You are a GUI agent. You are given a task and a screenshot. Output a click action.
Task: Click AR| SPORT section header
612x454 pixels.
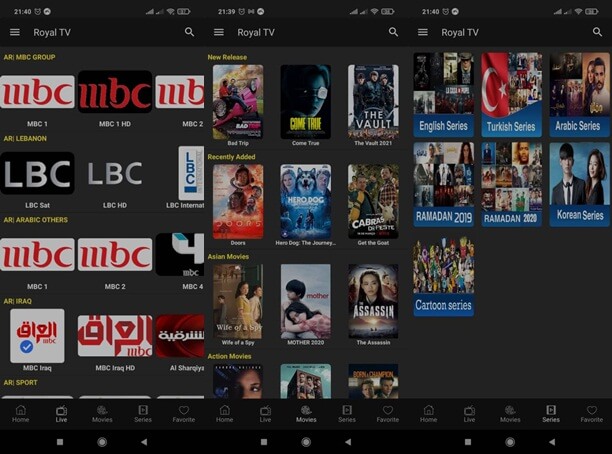click(x=20, y=383)
